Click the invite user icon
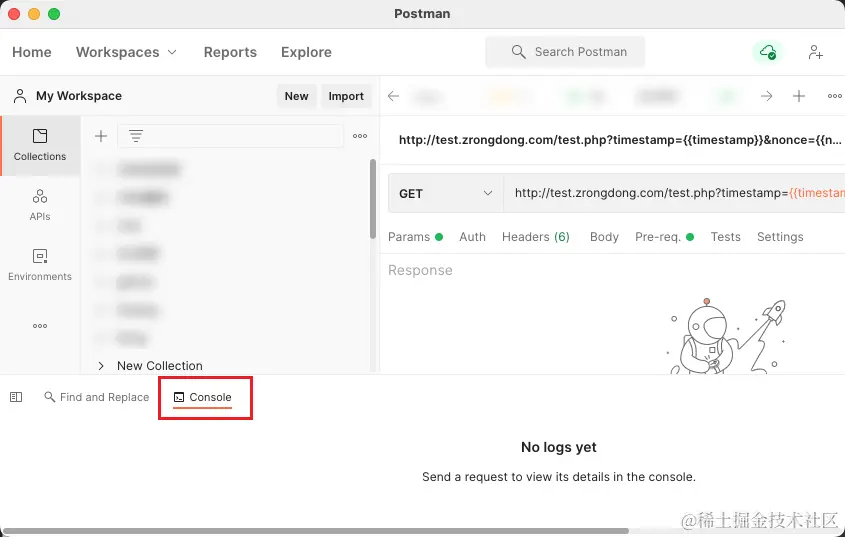 pos(816,52)
